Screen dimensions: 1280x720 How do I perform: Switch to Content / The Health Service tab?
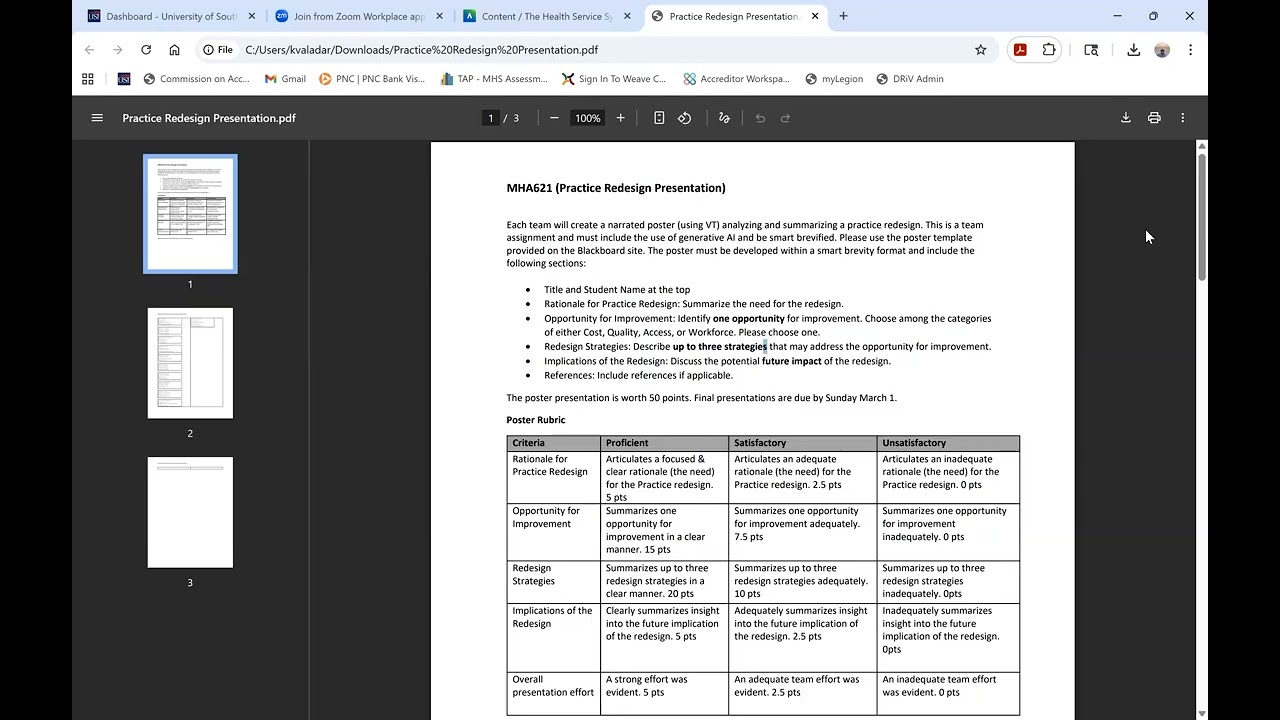546,16
